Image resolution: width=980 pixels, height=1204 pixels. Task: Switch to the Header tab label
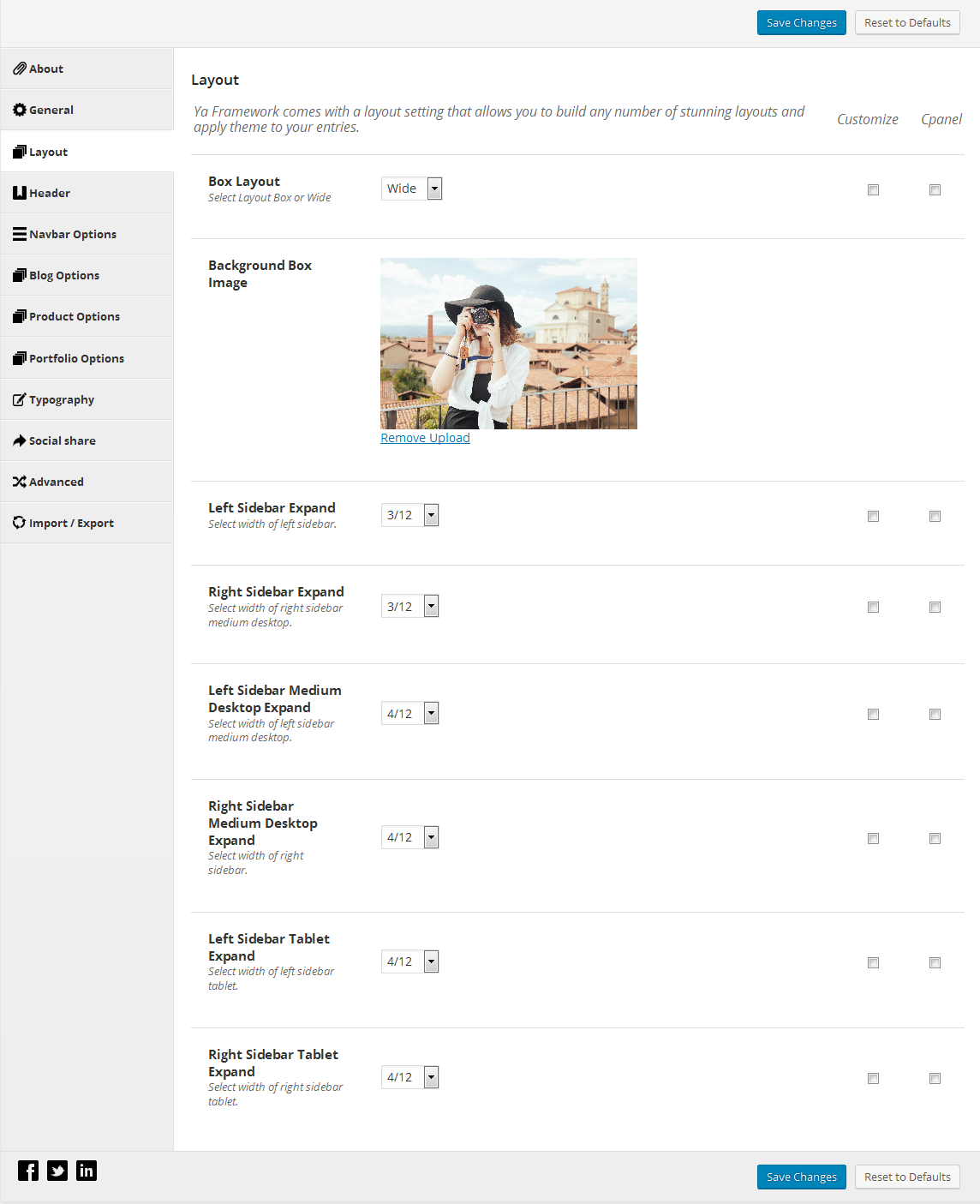point(50,193)
